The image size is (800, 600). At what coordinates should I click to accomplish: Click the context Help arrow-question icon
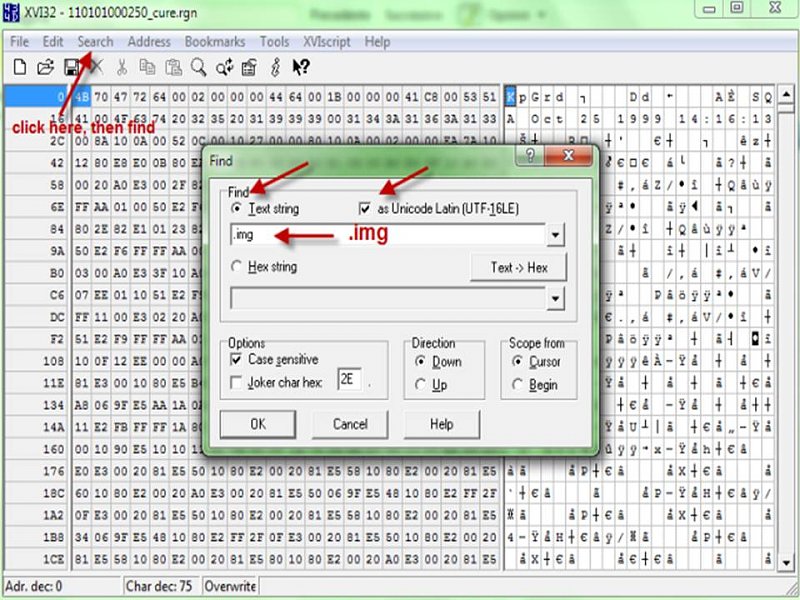(301, 67)
